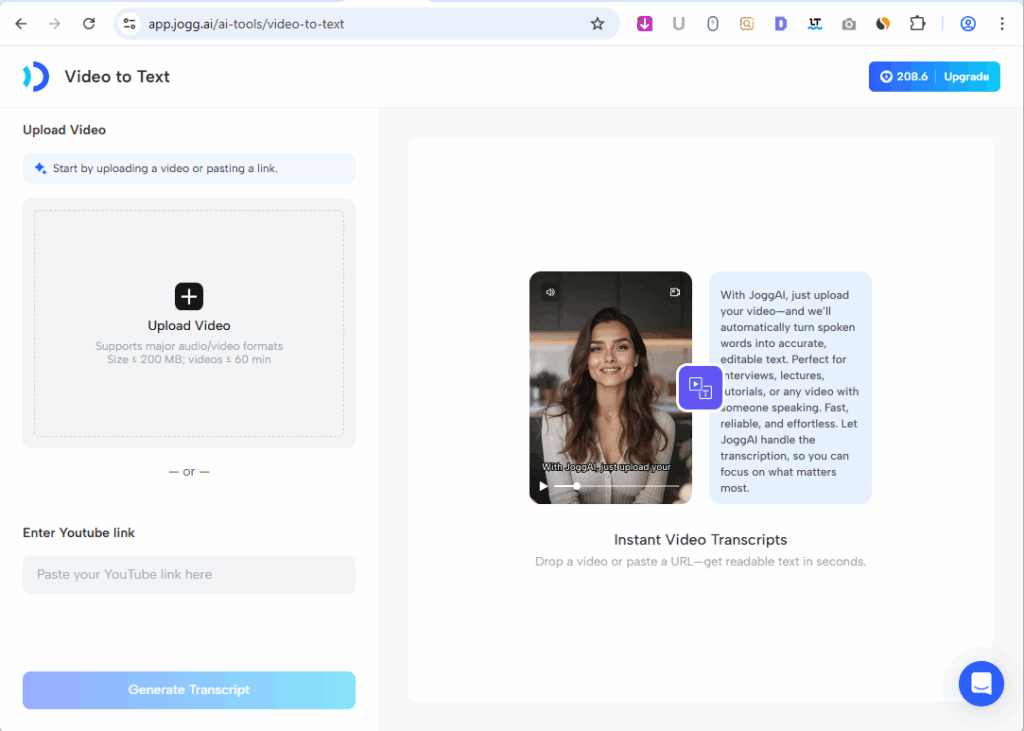
Task: Click the purple video-to-text badge icon
Action: tap(700, 388)
